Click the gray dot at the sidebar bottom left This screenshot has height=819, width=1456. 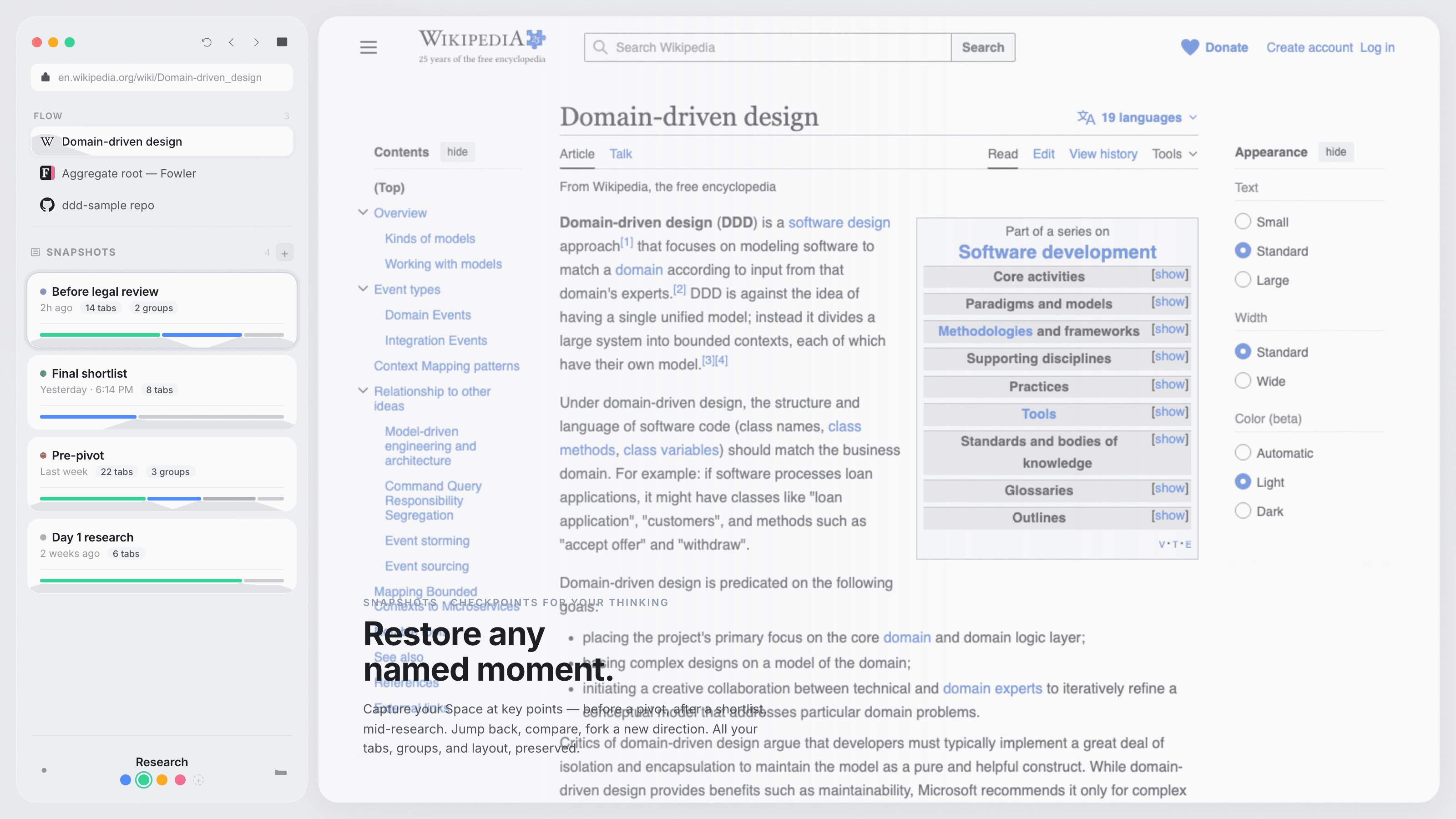tap(44, 770)
